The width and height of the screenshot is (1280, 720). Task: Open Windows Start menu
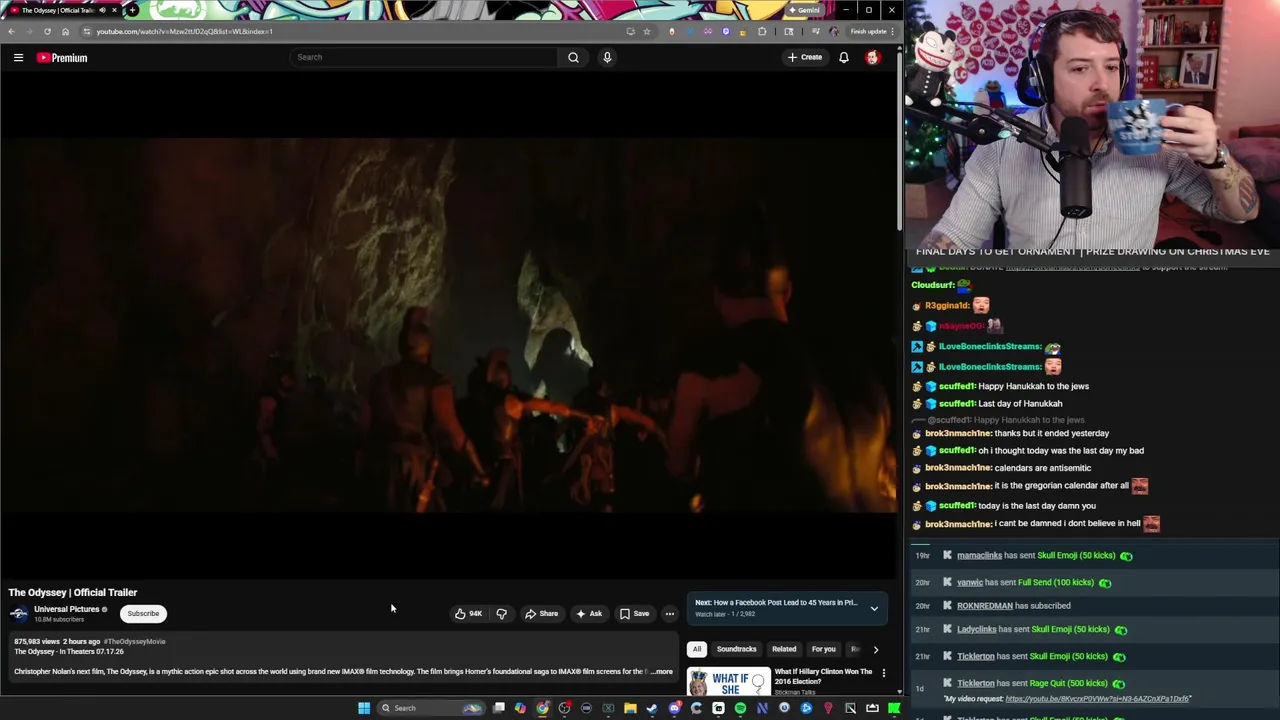364,708
